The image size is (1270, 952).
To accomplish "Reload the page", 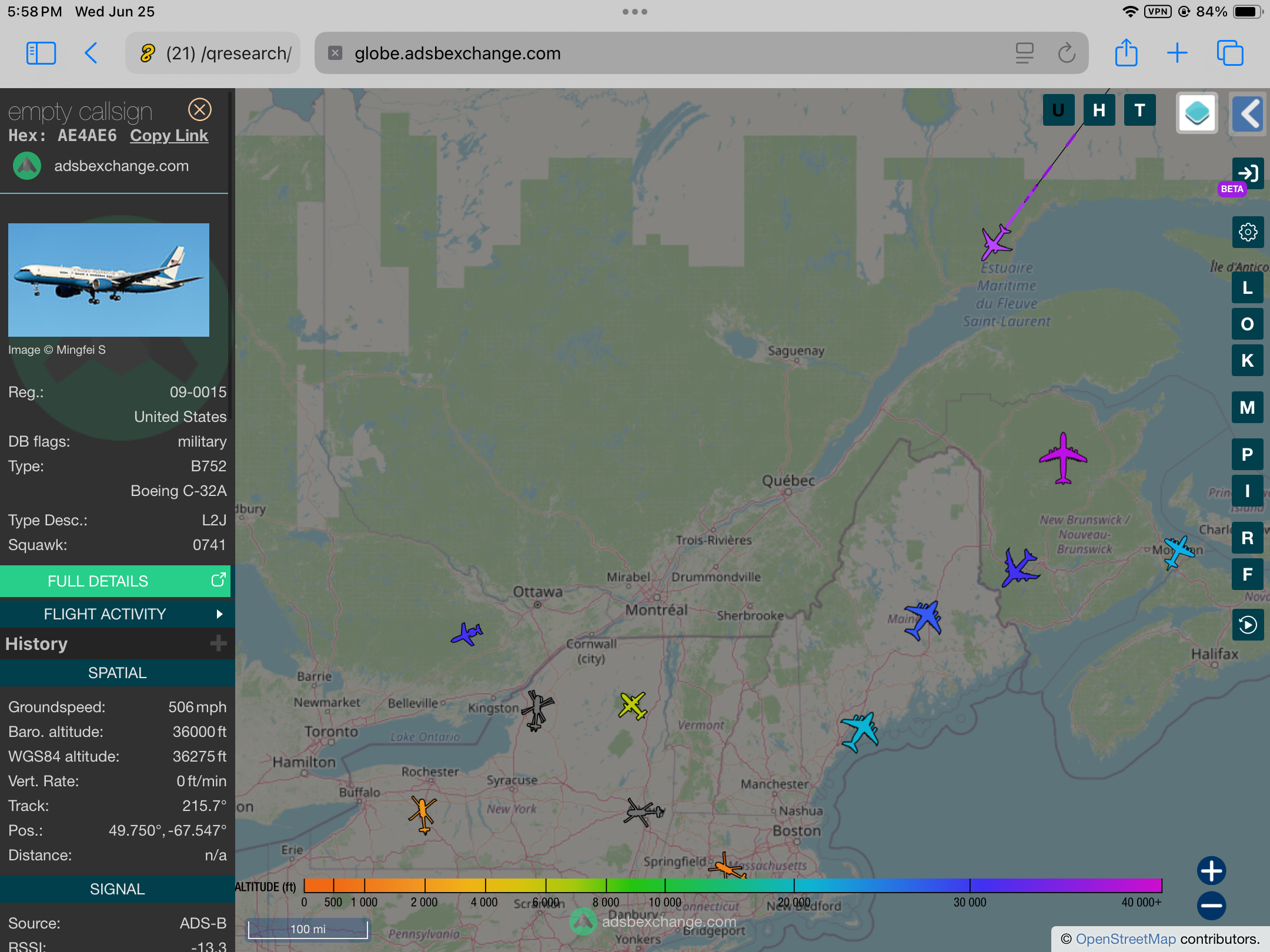I will 1067,53.
